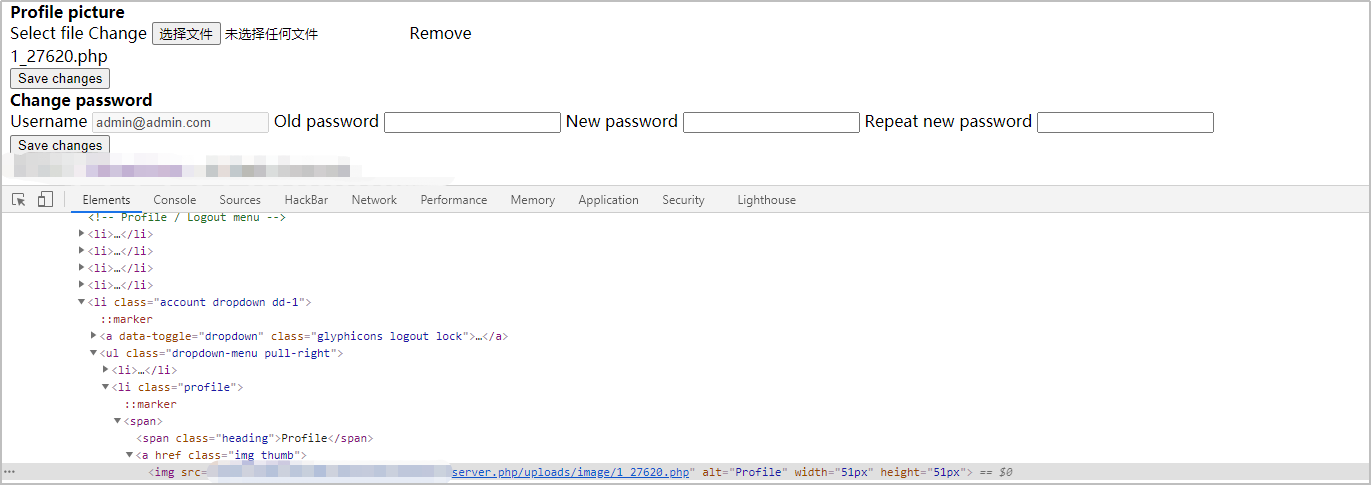The width and height of the screenshot is (1372, 486).
Task: Open the 1_27620.php image src link
Action: (571, 472)
